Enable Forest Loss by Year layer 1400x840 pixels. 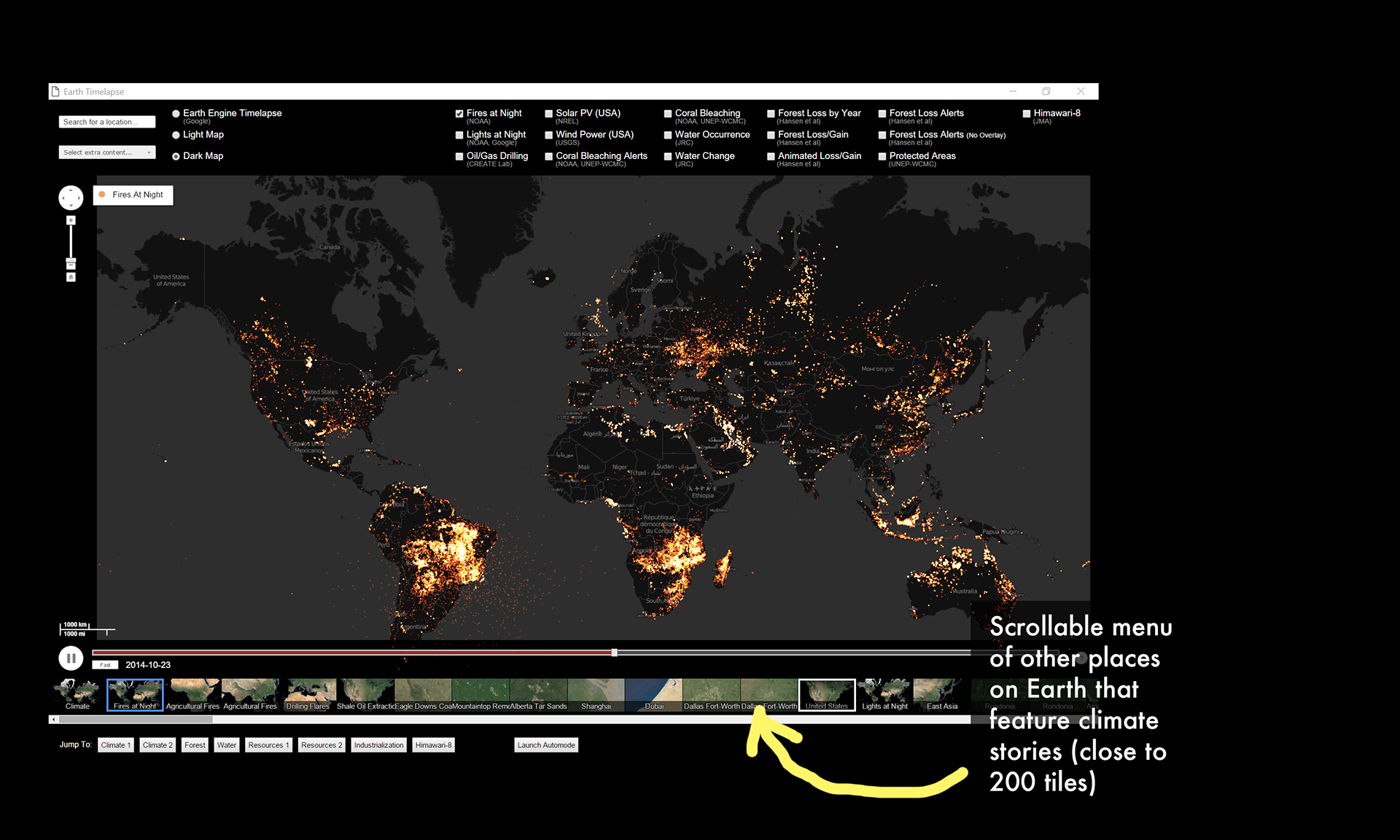point(771,114)
